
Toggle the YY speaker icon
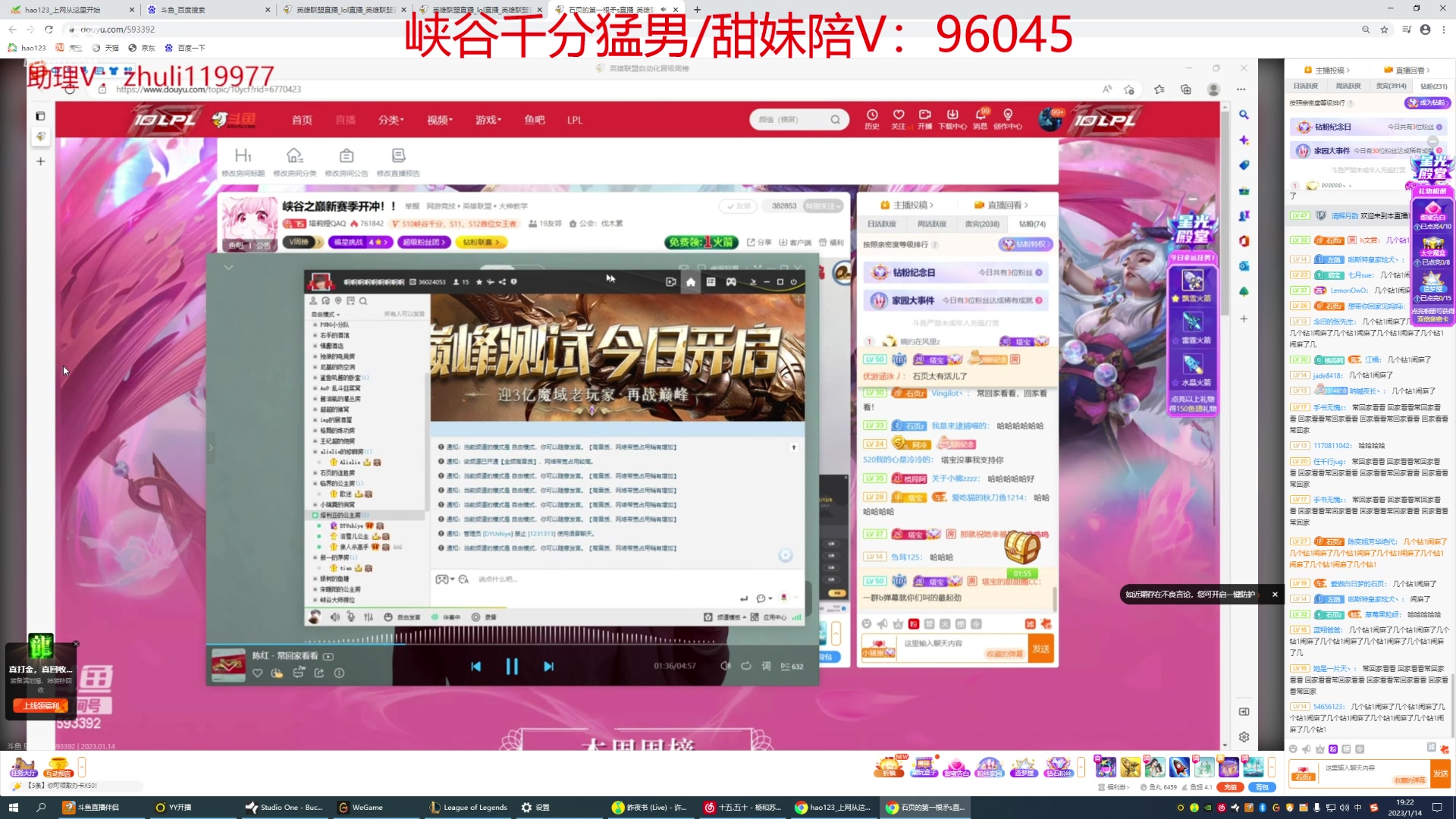(x=334, y=617)
